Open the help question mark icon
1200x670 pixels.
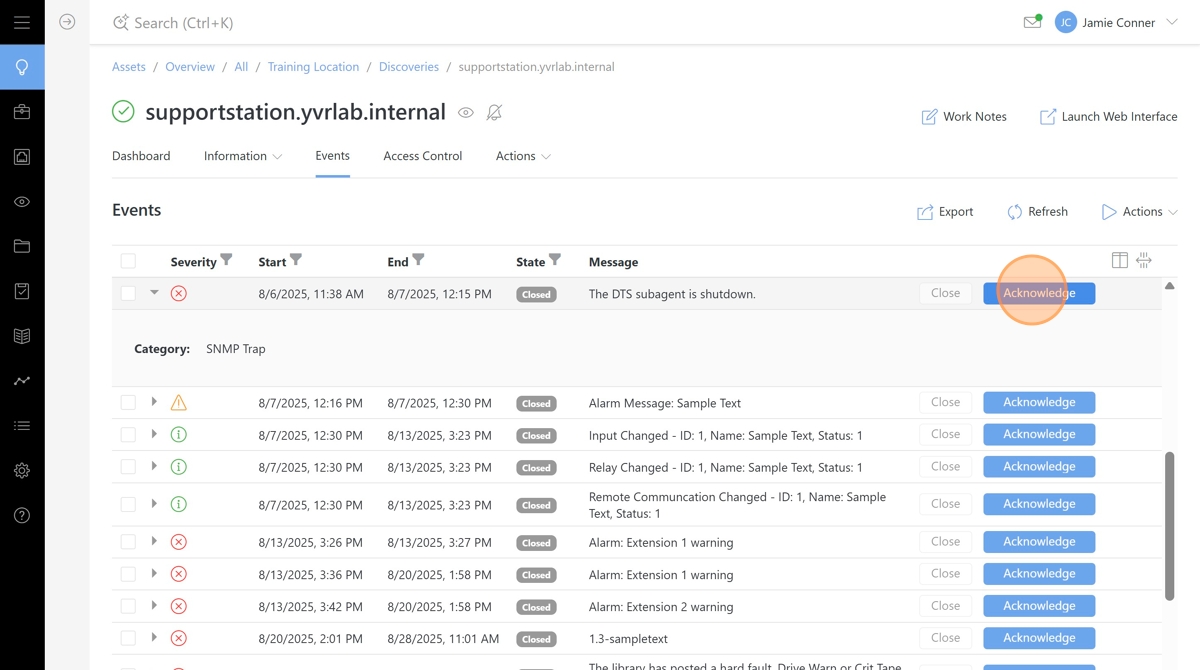coord(22,516)
